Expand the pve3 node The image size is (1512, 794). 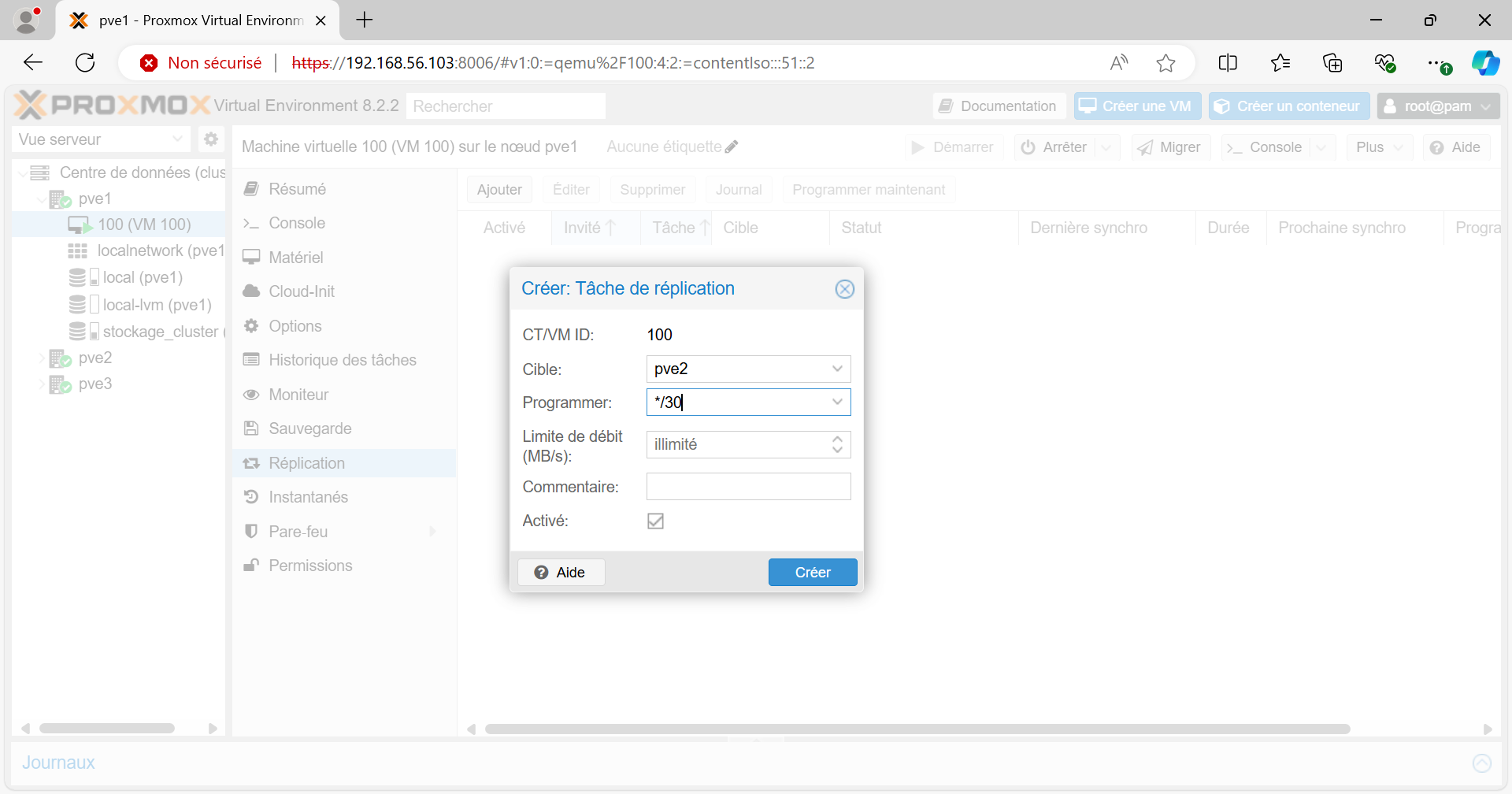tap(42, 384)
